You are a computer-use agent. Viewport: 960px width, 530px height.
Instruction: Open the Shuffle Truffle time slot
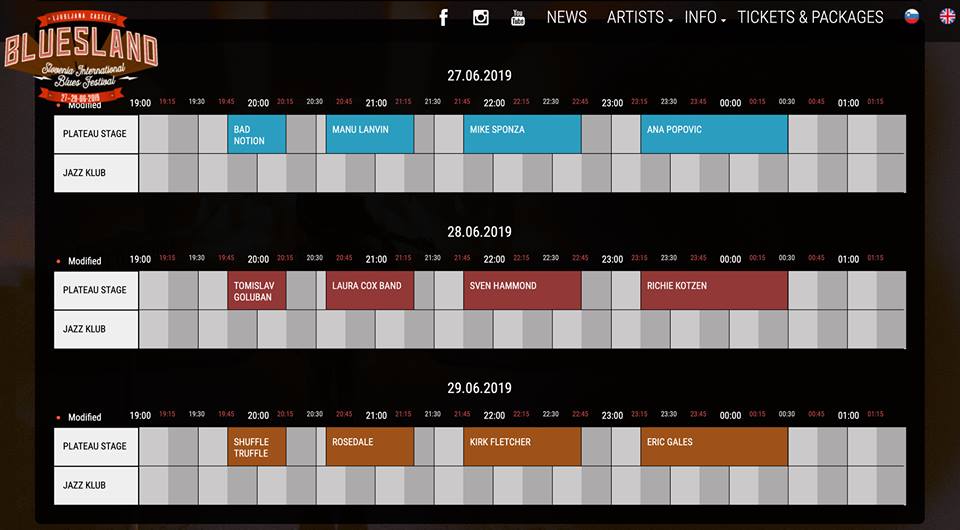257,446
